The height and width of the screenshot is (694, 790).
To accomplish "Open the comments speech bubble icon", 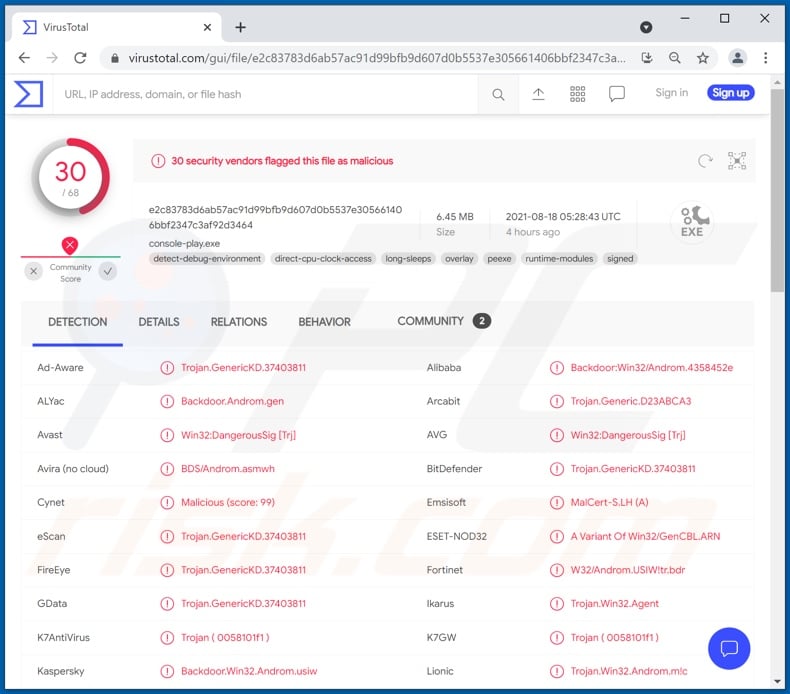I will (617, 94).
